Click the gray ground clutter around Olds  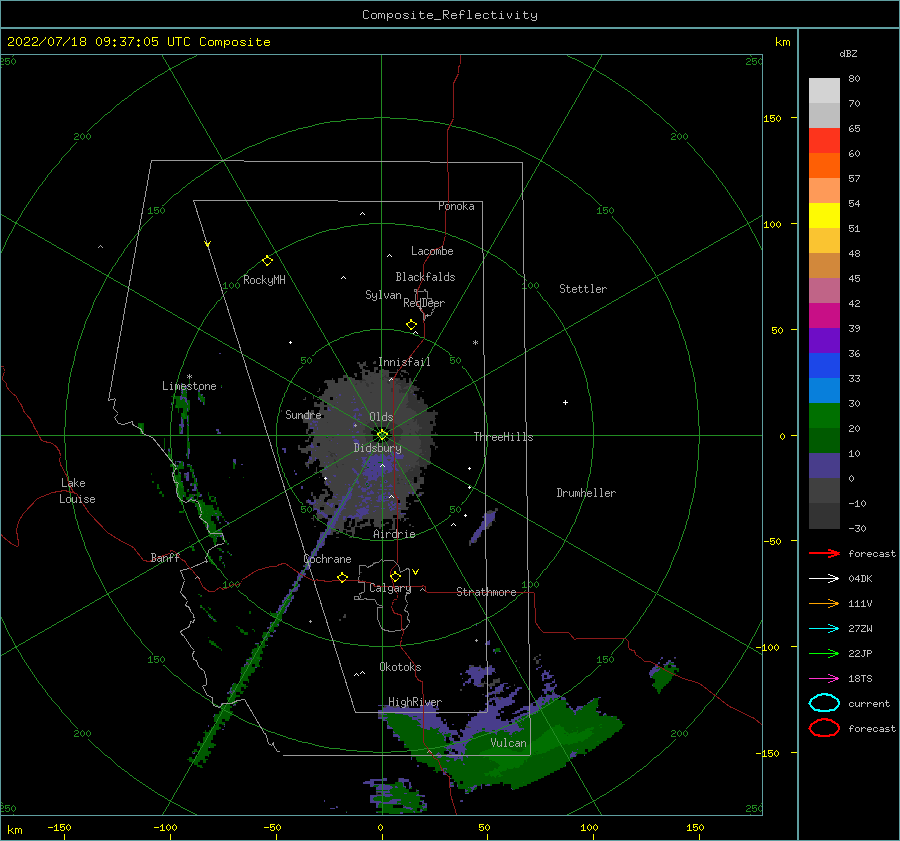click(x=373, y=448)
